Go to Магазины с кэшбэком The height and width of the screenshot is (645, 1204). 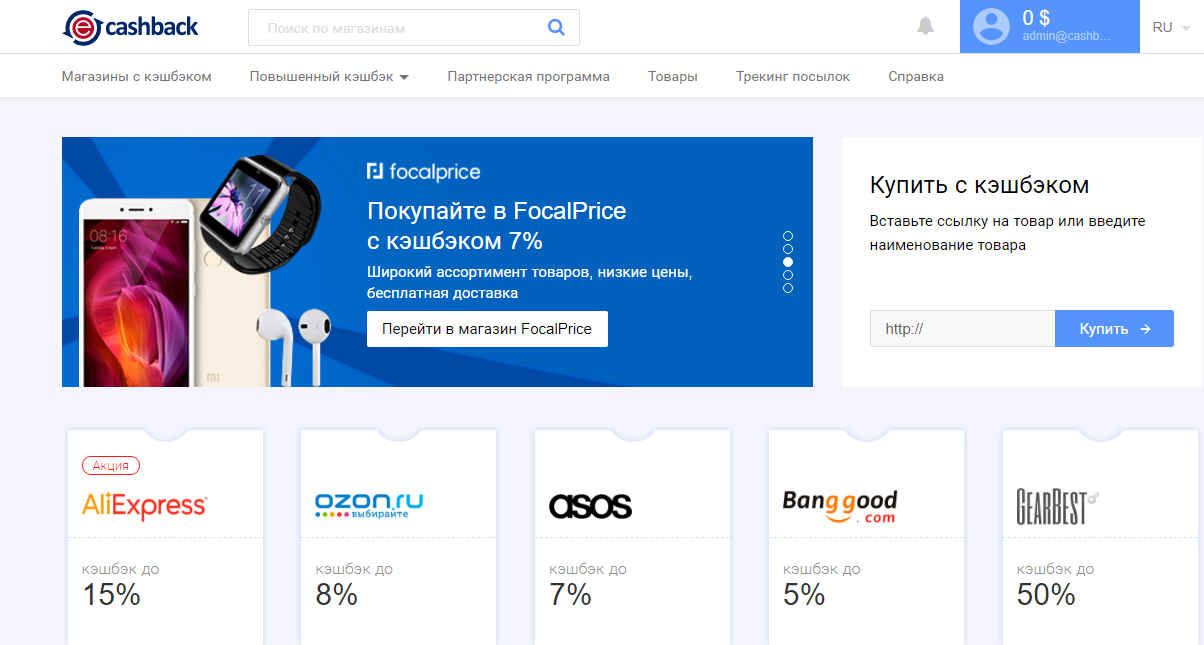tap(137, 77)
